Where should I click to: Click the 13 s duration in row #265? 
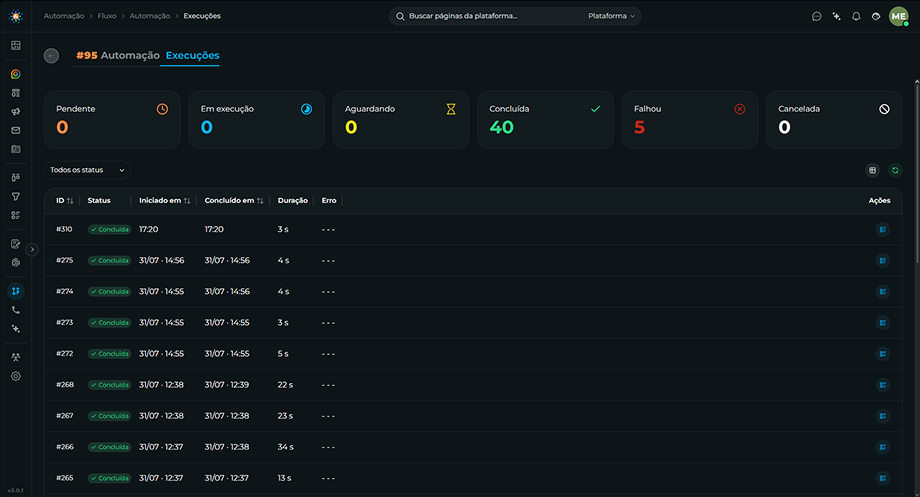[284, 478]
